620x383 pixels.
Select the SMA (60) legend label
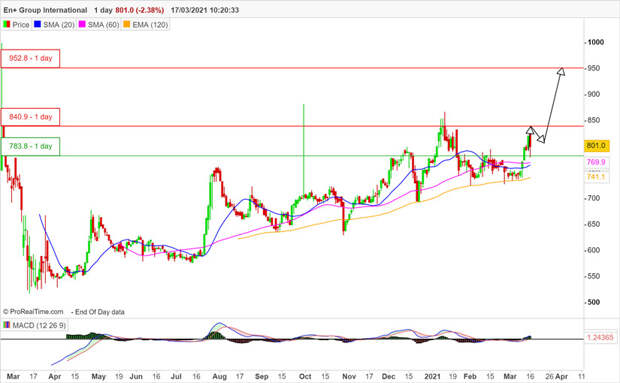click(x=103, y=25)
